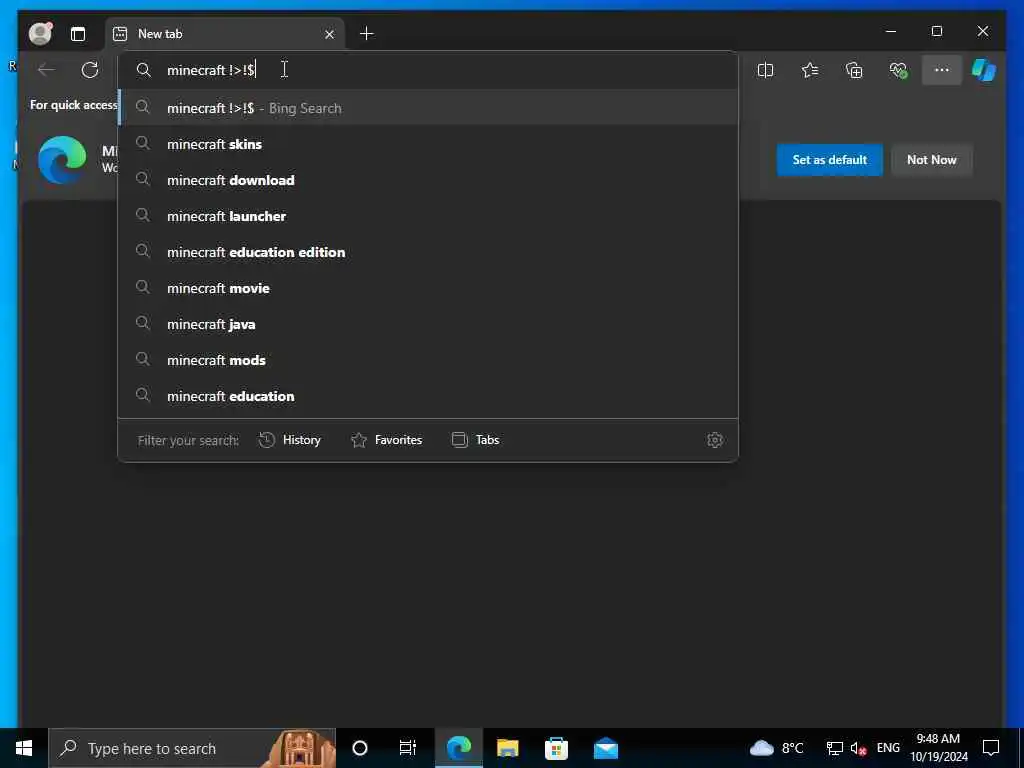This screenshot has height=768, width=1024.
Task: Choose 'minecraft education edition' suggestion
Action: (428, 251)
